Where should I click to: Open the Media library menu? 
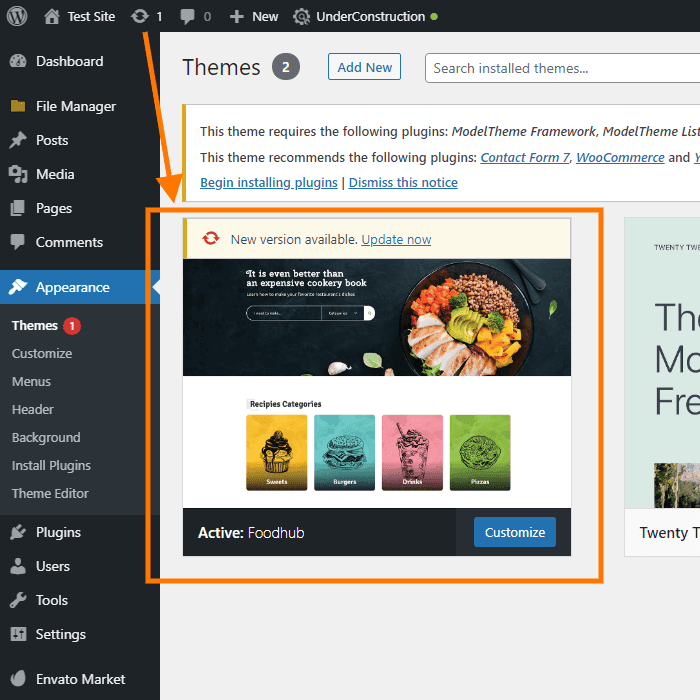55,174
